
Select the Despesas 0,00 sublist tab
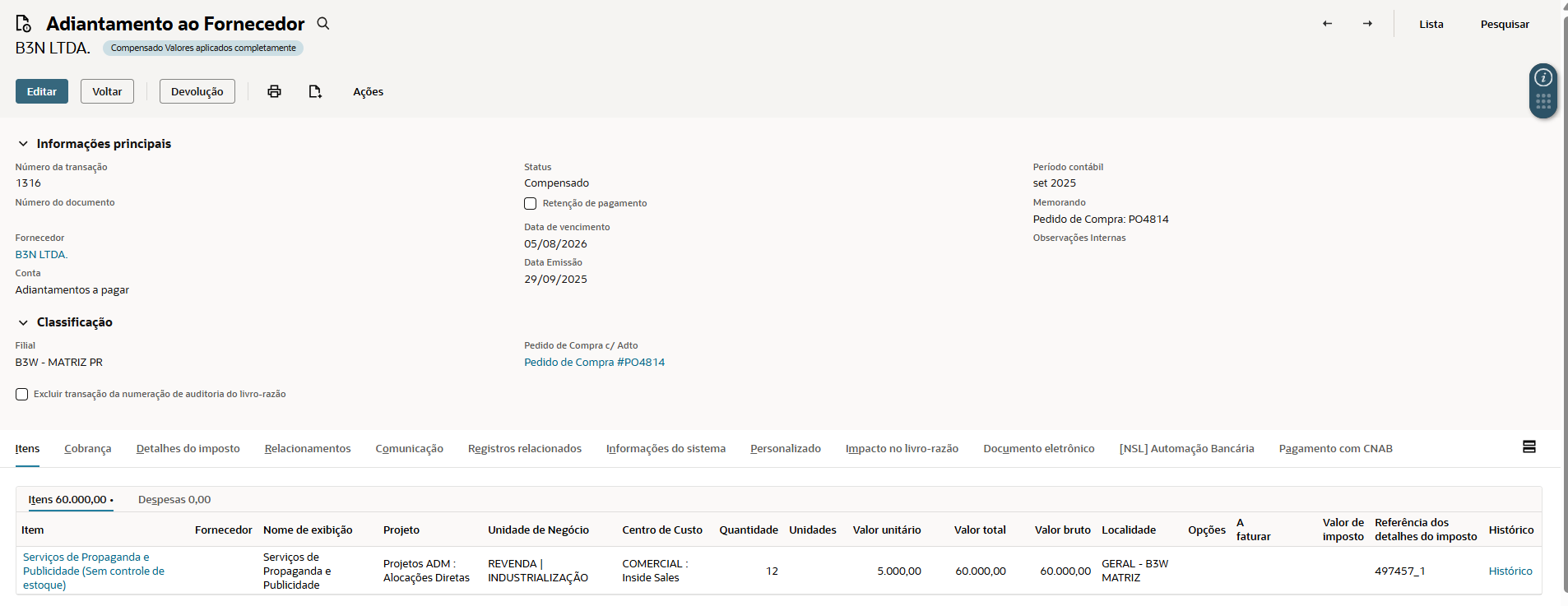click(x=174, y=499)
